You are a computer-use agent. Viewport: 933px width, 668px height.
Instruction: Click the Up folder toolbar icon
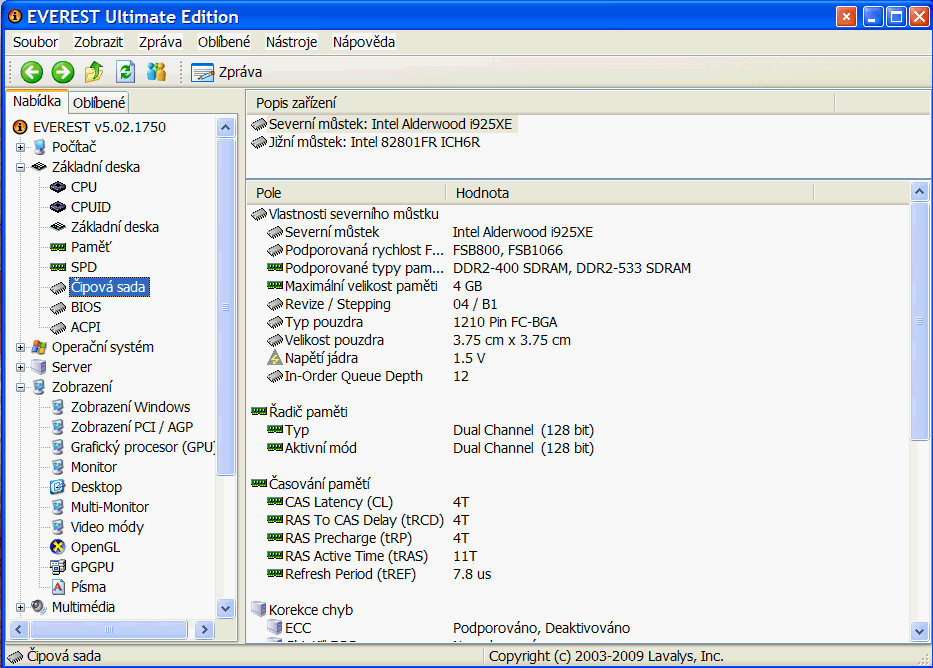94,72
